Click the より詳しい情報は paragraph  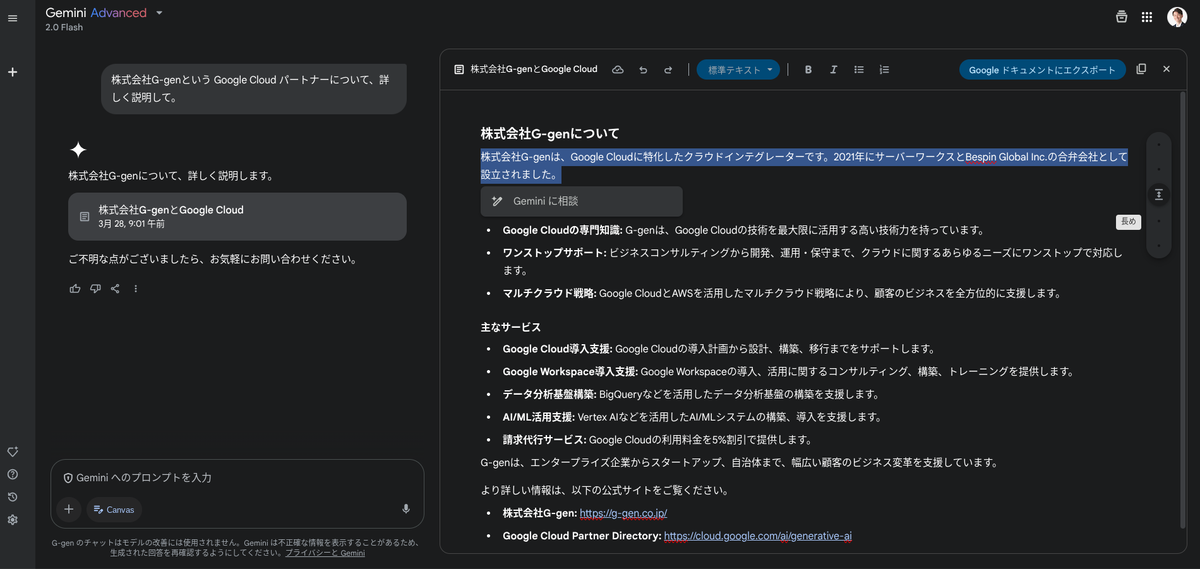tap(604, 490)
